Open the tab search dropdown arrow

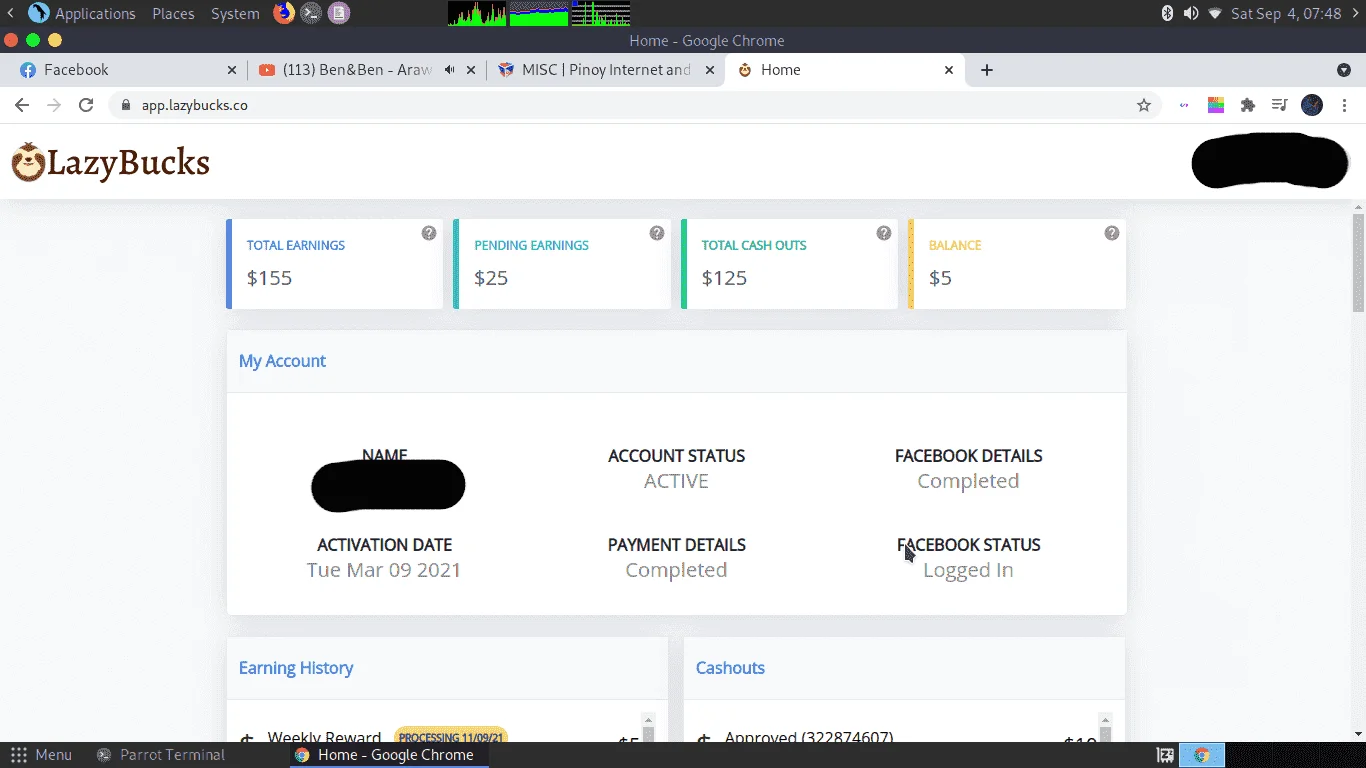pyautogui.click(x=1344, y=70)
